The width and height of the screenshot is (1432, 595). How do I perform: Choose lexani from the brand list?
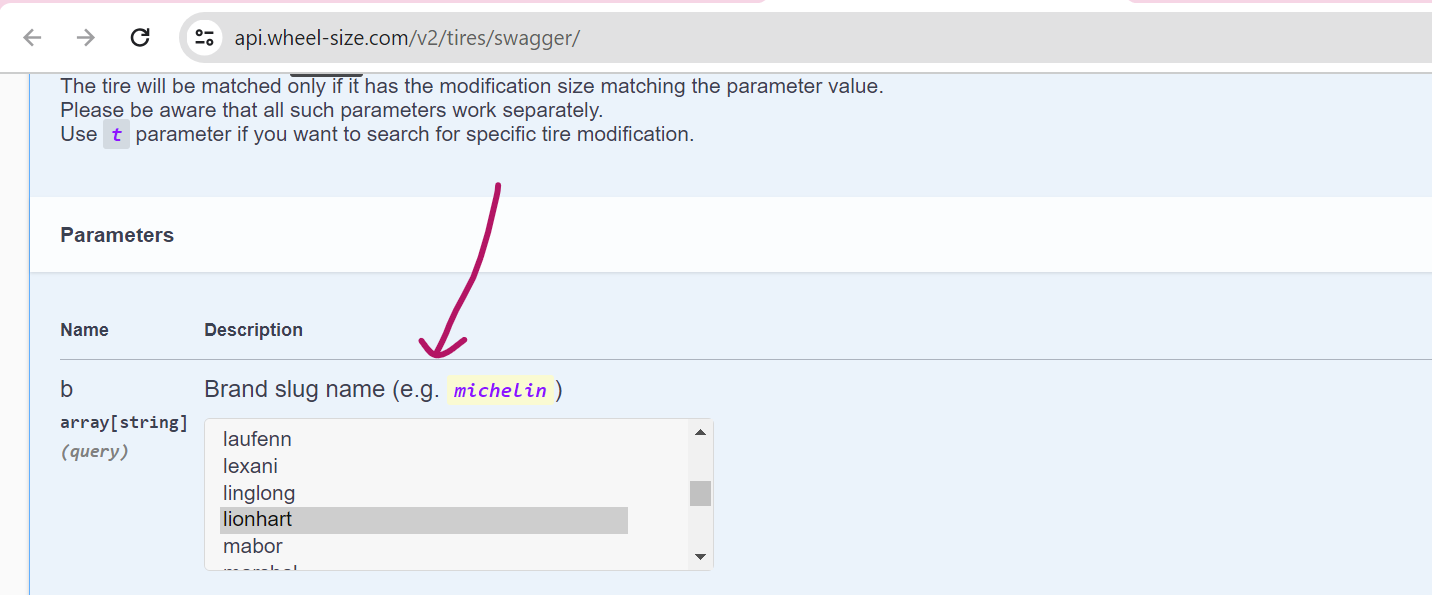click(250, 466)
